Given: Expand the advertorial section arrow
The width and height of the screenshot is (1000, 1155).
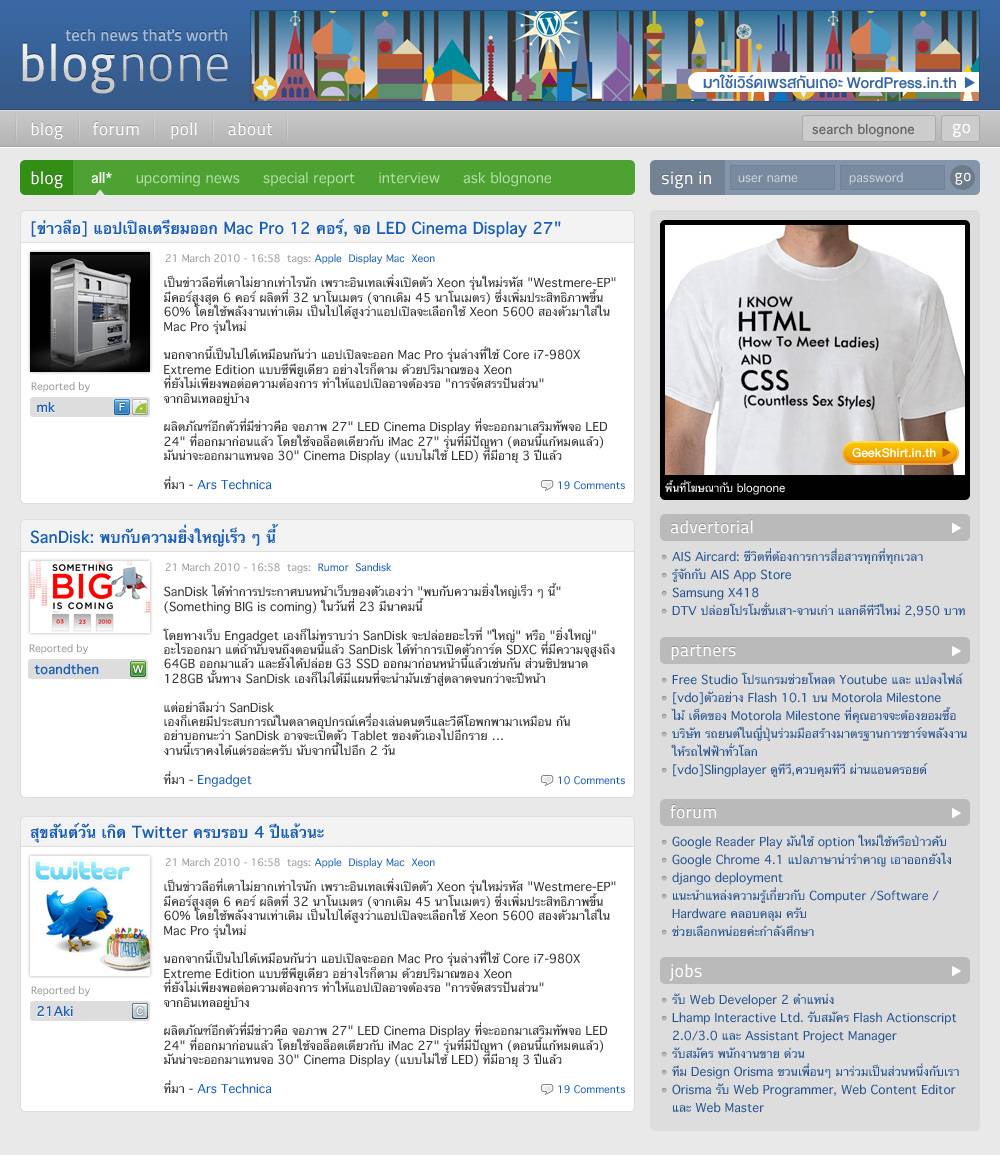Looking at the screenshot, I should point(956,527).
